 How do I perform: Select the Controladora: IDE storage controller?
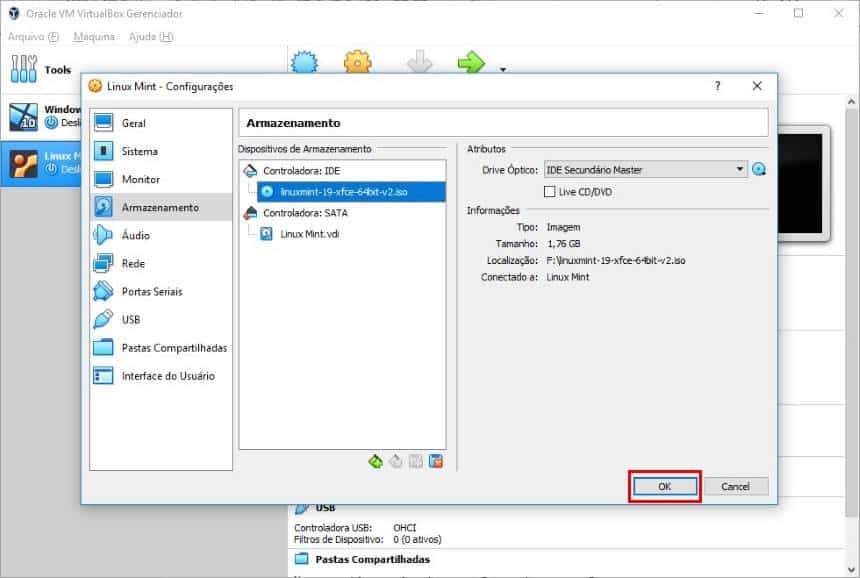pos(342,171)
